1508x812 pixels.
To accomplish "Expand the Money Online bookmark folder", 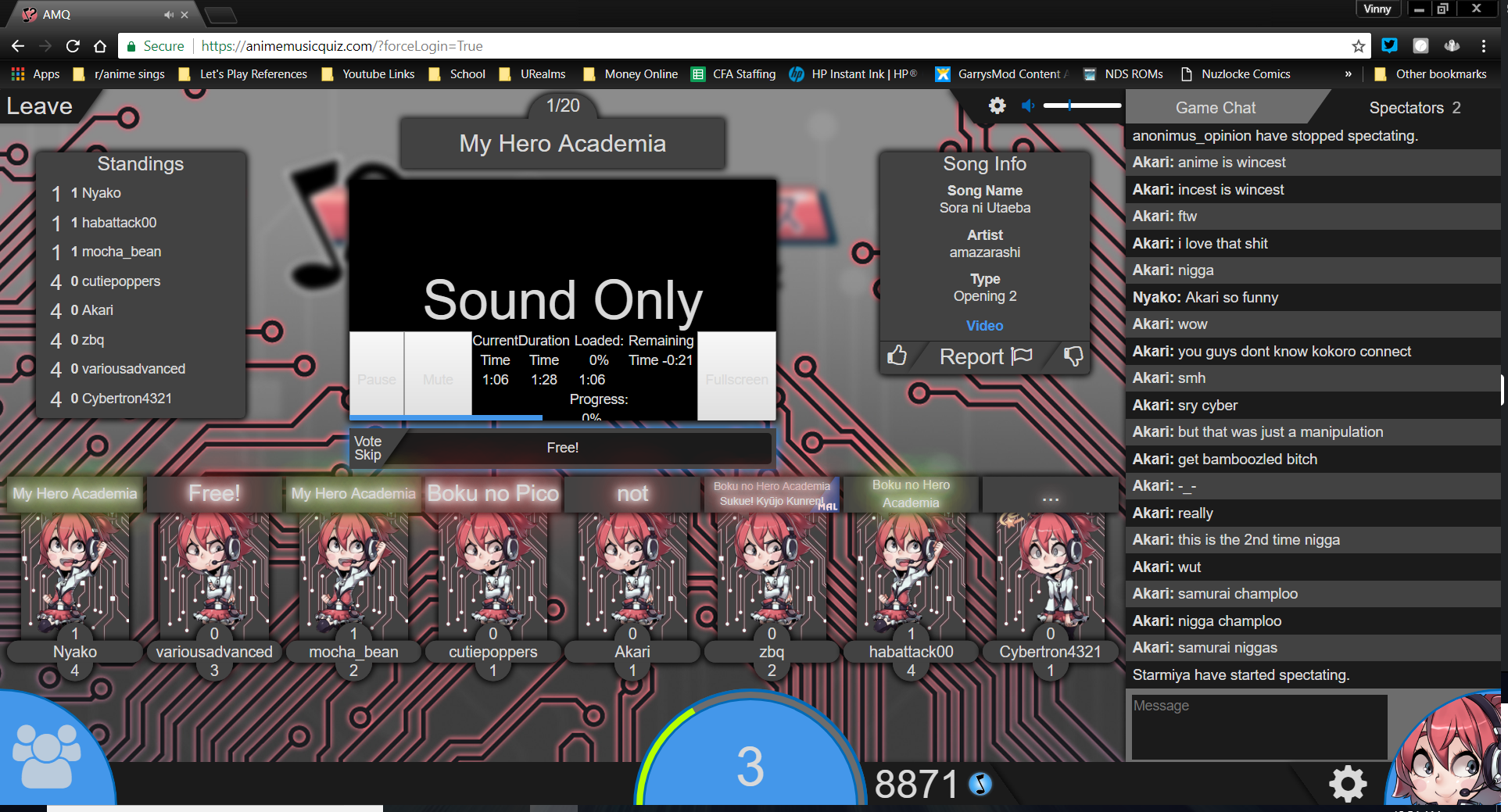I will (x=630, y=74).
